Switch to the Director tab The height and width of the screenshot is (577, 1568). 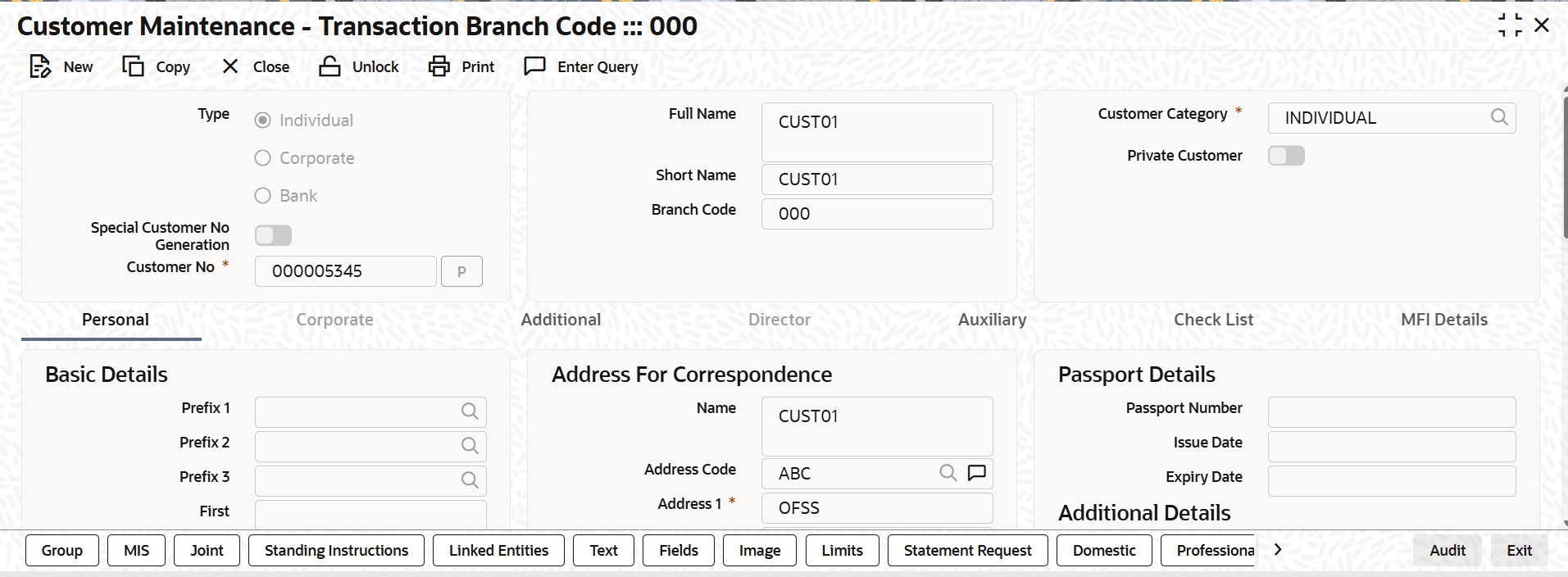[x=779, y=320]
